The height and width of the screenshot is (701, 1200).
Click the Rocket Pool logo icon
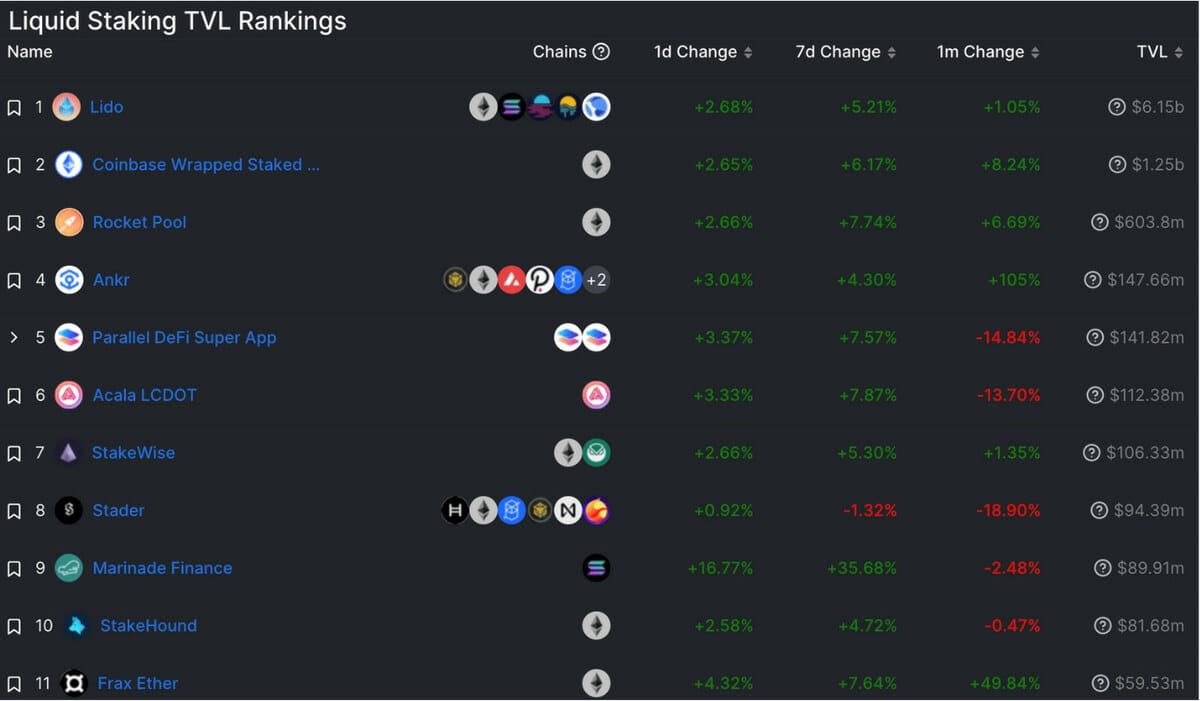[x=68, y=222]
